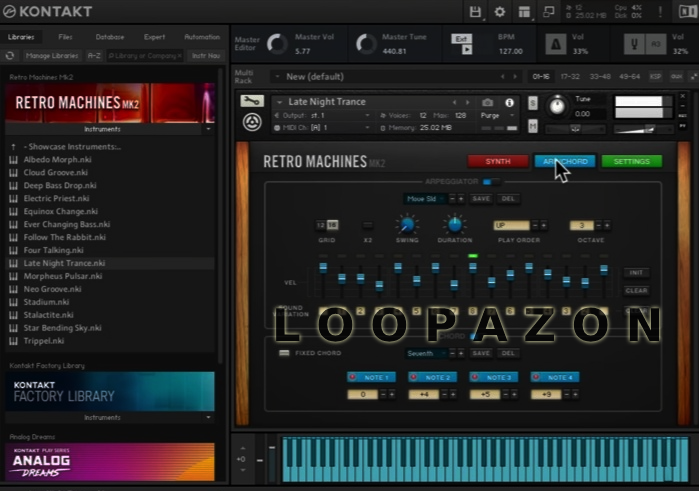699x491 pixels.
Task: Open the Output st. 1 dropdown
Action: [x=322, y=116]
